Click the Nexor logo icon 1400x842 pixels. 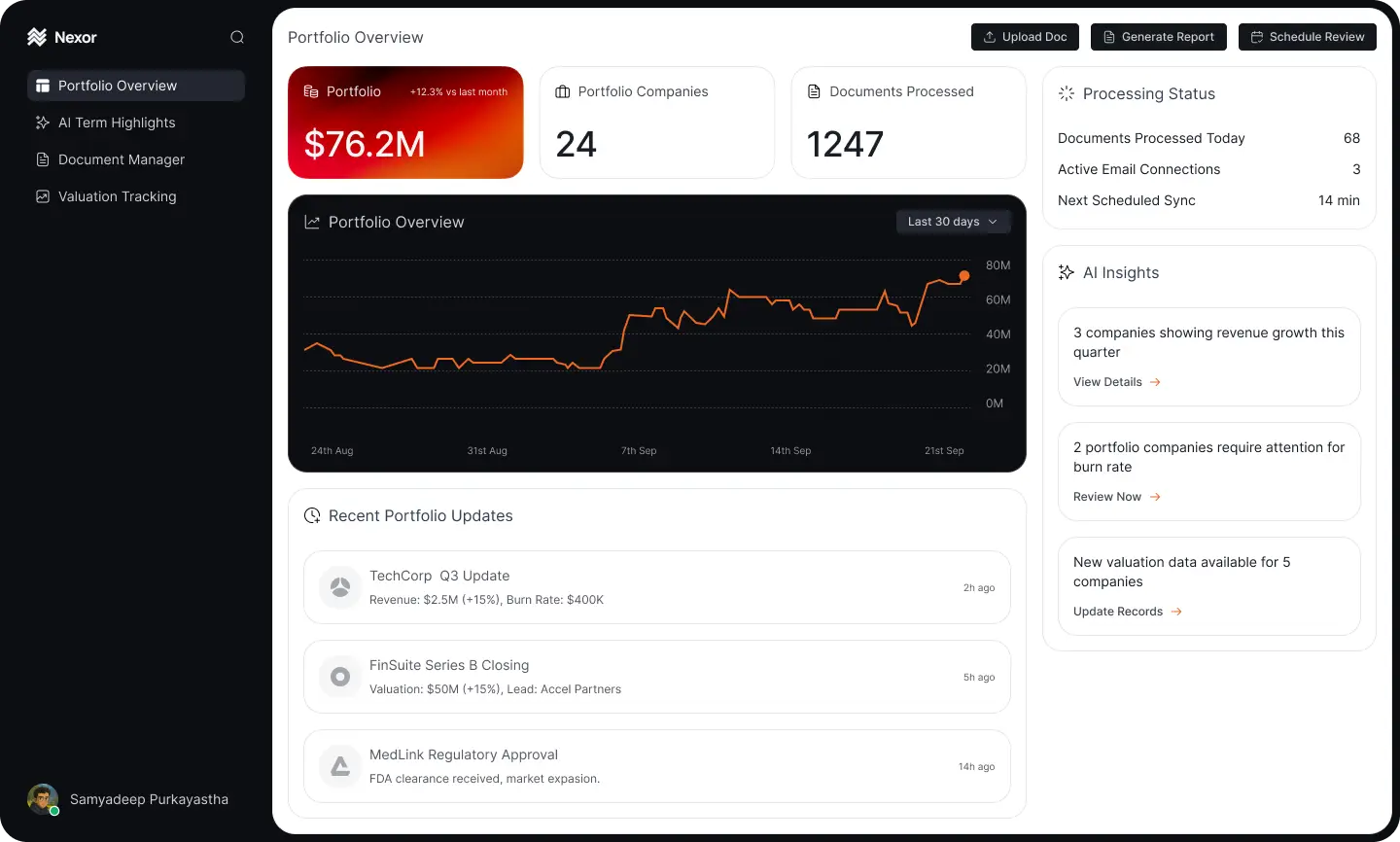click(37, 37)
